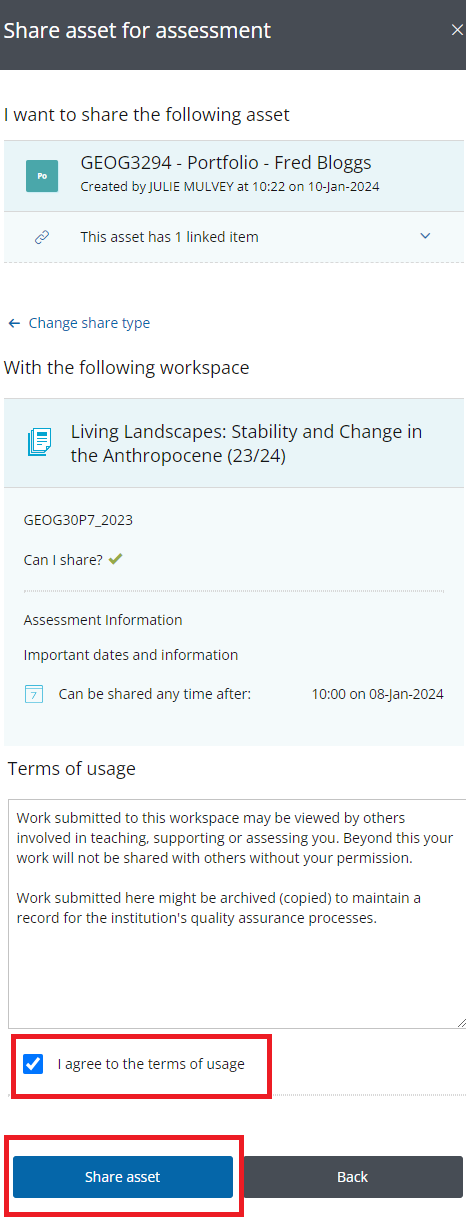
Task: Select the GEOG3294 Portfolio asset title
Action: [226, 164]
